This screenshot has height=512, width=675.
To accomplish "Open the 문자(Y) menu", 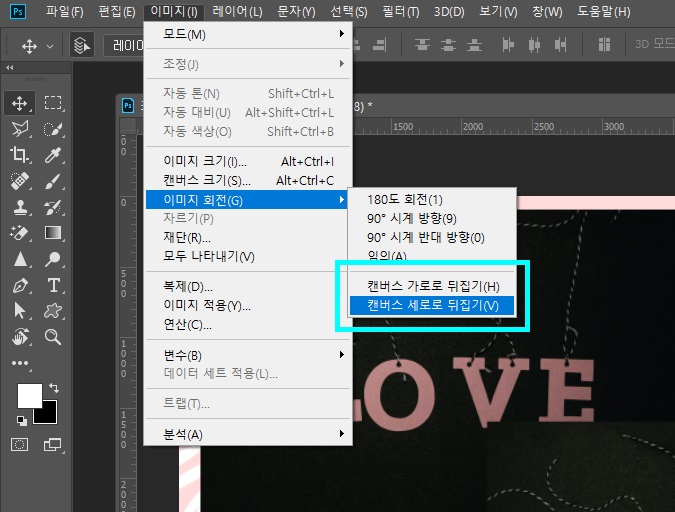I will (296, 12).
